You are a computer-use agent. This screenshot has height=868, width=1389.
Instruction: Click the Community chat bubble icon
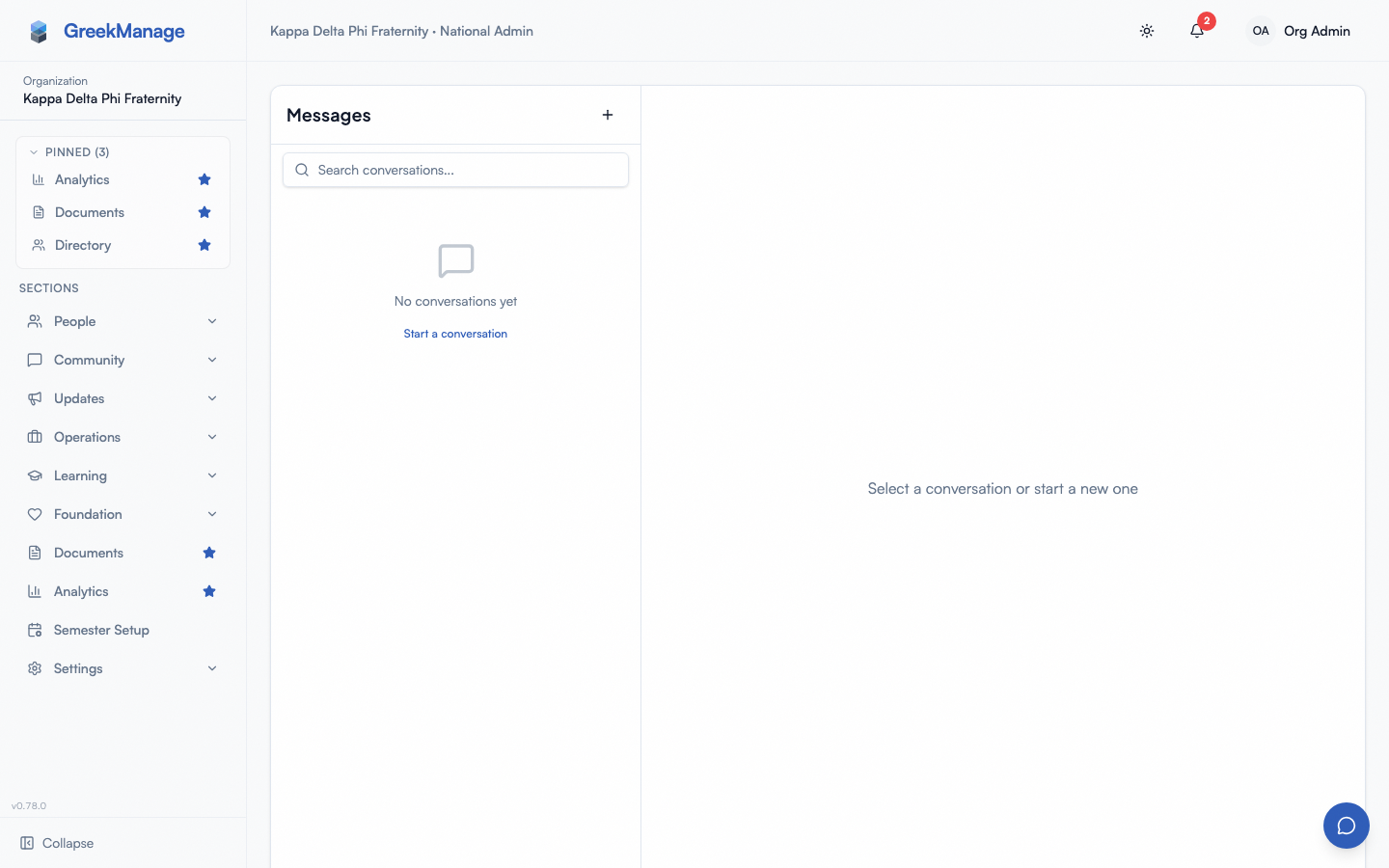pos(35,360)
